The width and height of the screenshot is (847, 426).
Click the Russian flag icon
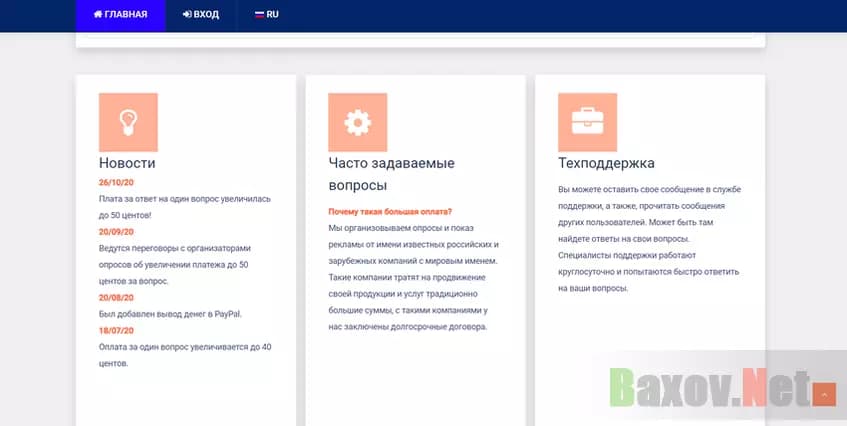[259, 15]
